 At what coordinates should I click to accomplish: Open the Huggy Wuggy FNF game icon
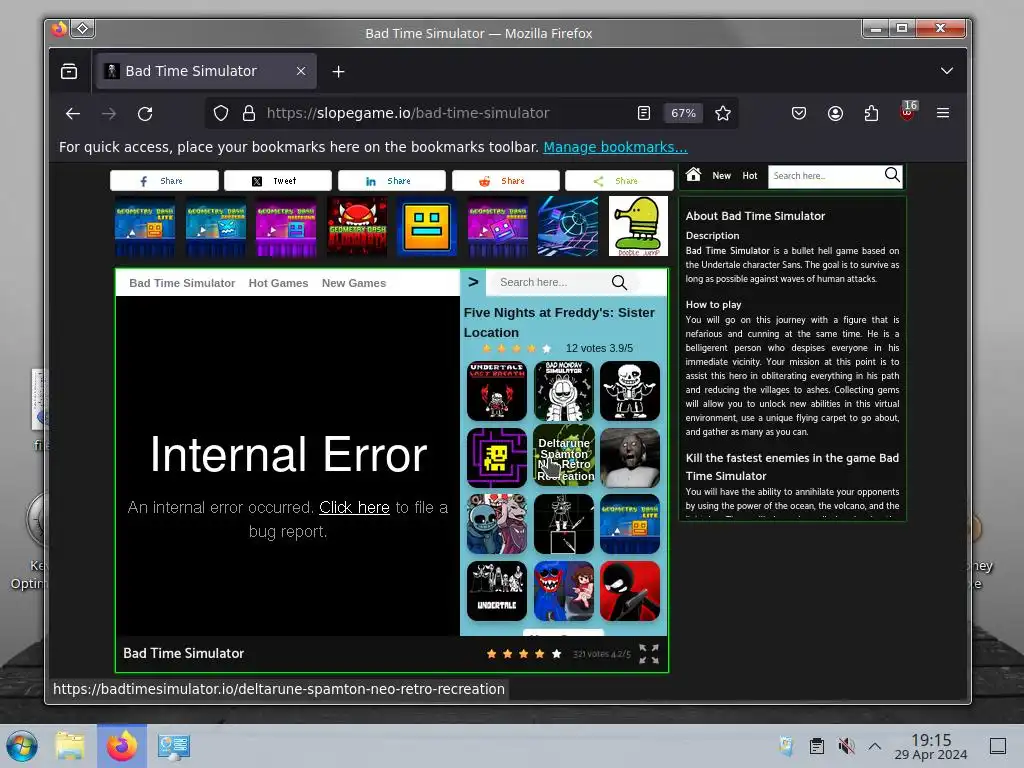click(564, 591)
